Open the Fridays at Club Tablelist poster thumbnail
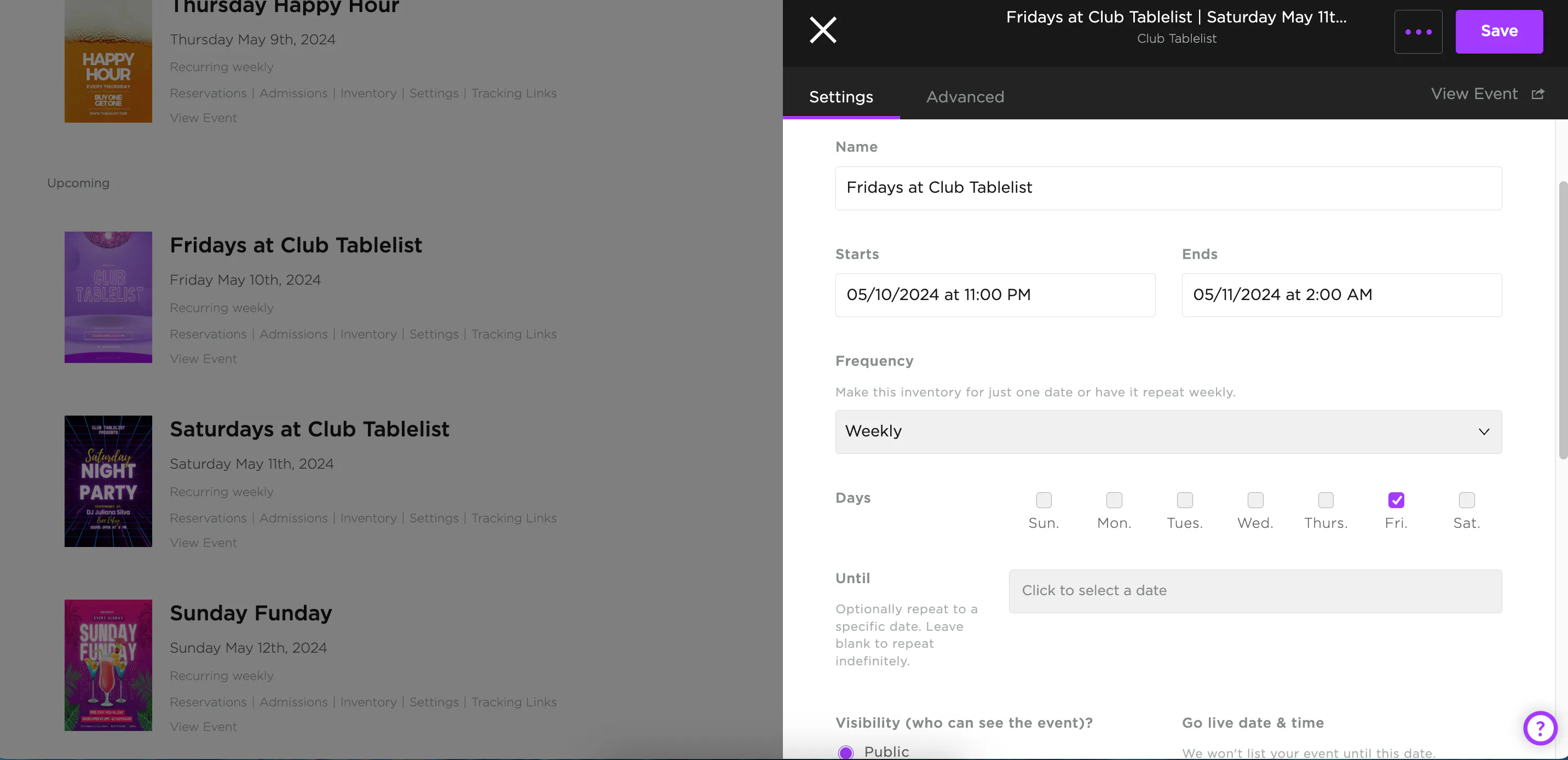 [108, 297]
